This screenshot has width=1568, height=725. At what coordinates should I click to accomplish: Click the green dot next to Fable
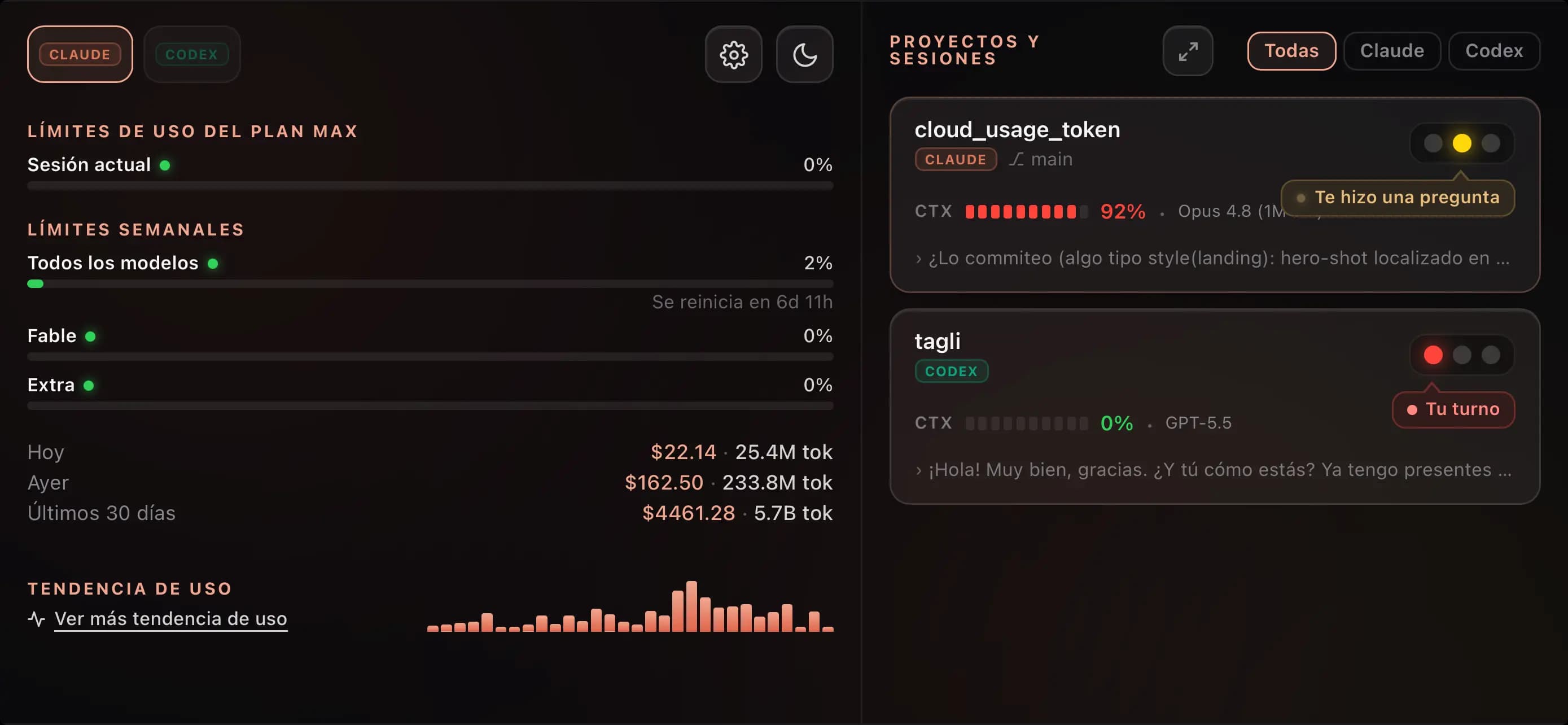coord(90,336)
